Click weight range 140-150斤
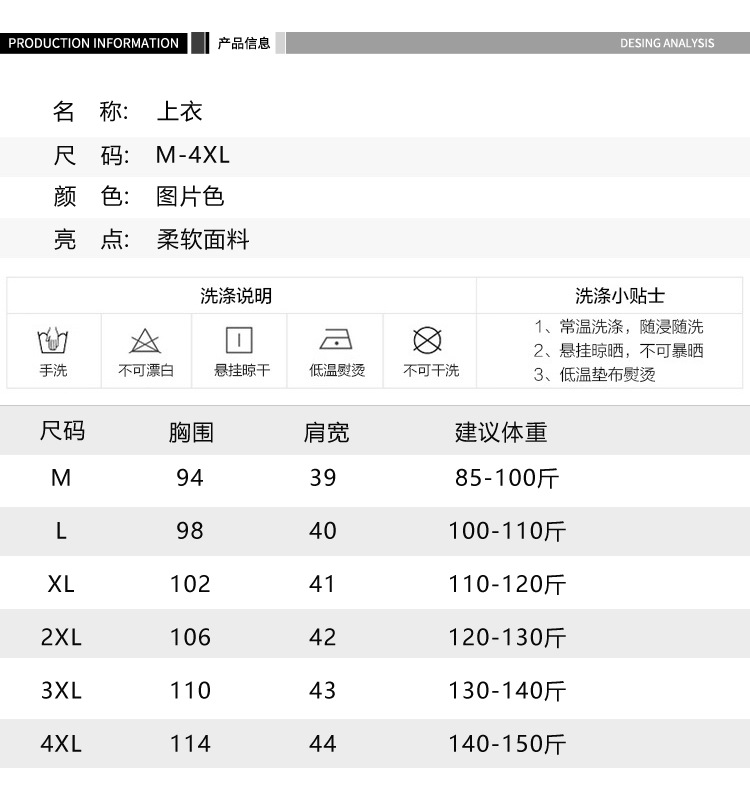The width and height of the screenshot is (750, 806). (x=507, y=745)
